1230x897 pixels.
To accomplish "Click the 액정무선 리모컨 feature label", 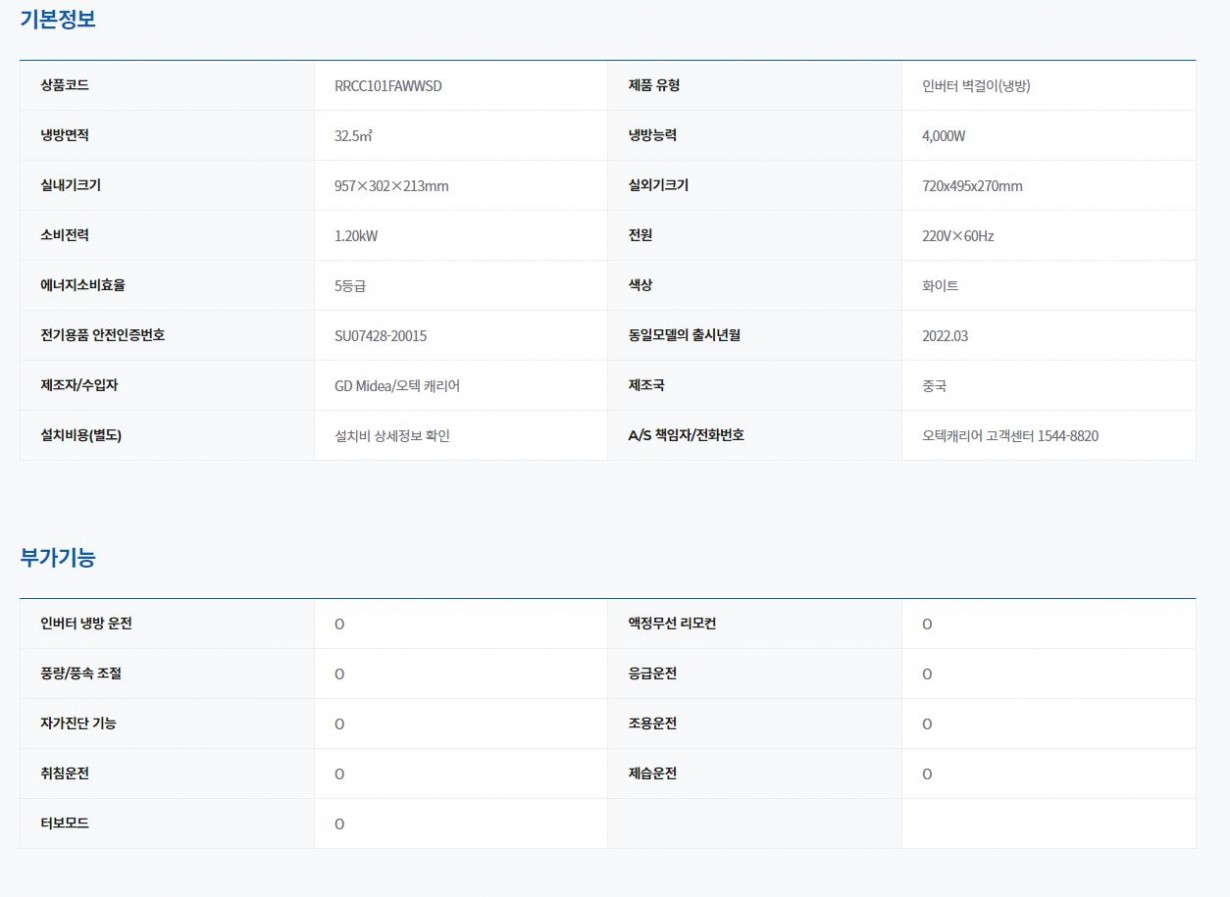I will (x=665, y=624).
